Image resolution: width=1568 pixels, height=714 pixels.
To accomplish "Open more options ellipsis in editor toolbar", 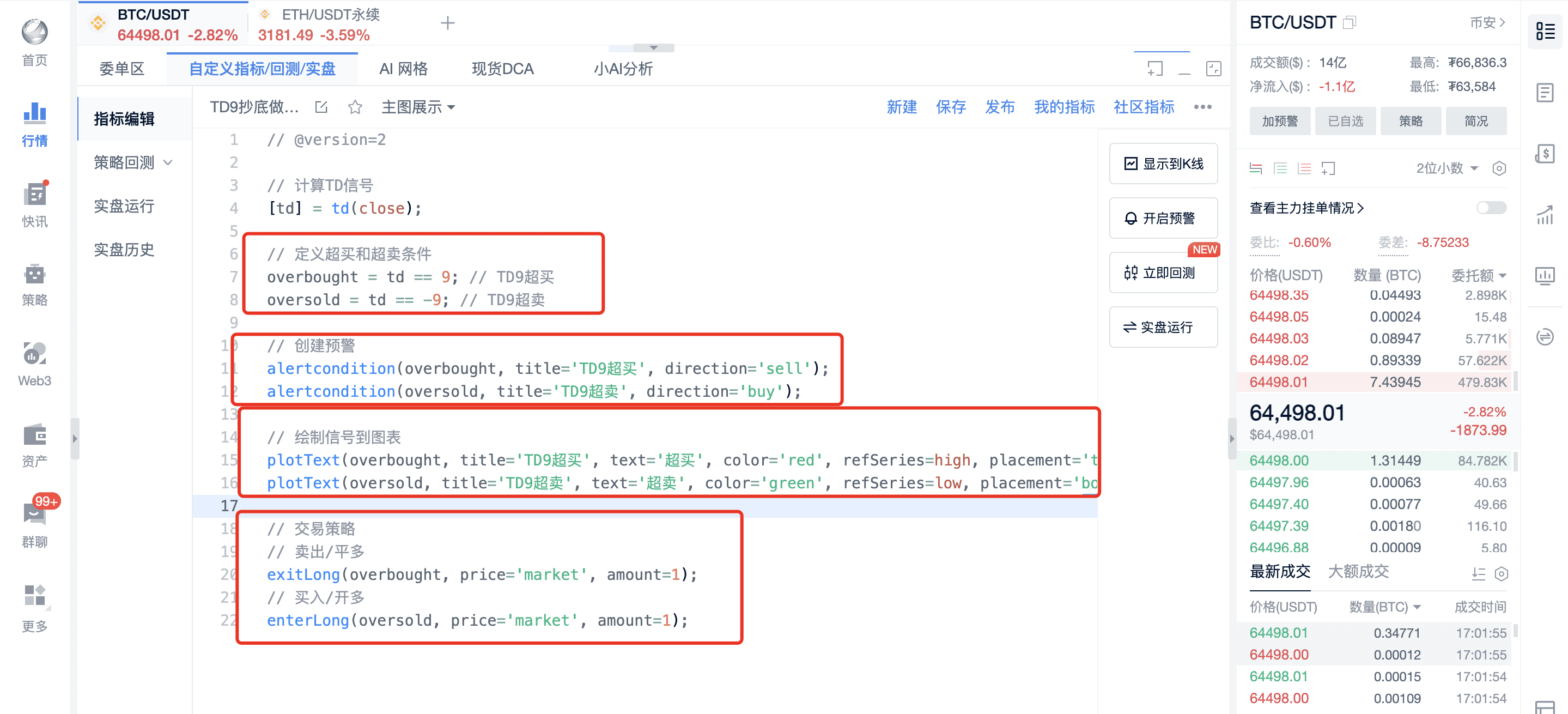I will (x=1202, y=107).
